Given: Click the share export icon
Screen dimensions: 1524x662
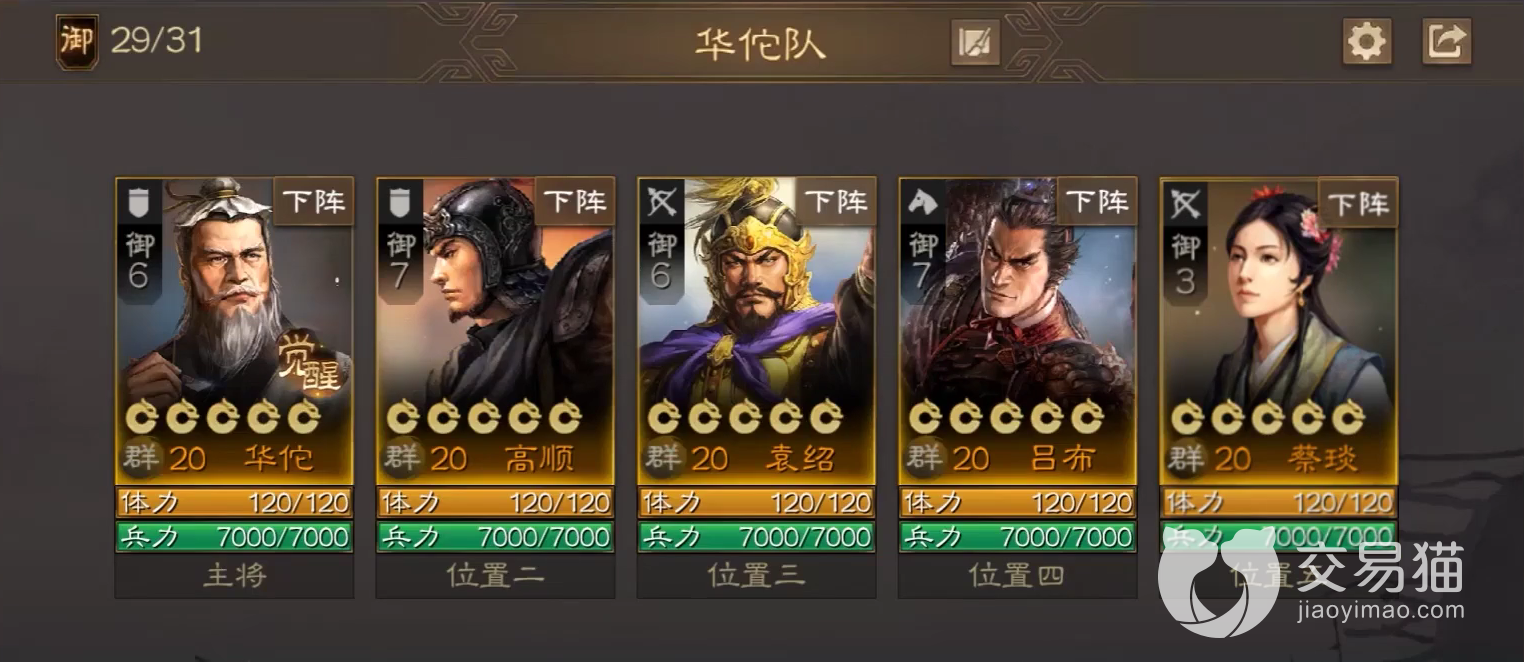Looking at the screenshot, I should (x=1447, y=42).
